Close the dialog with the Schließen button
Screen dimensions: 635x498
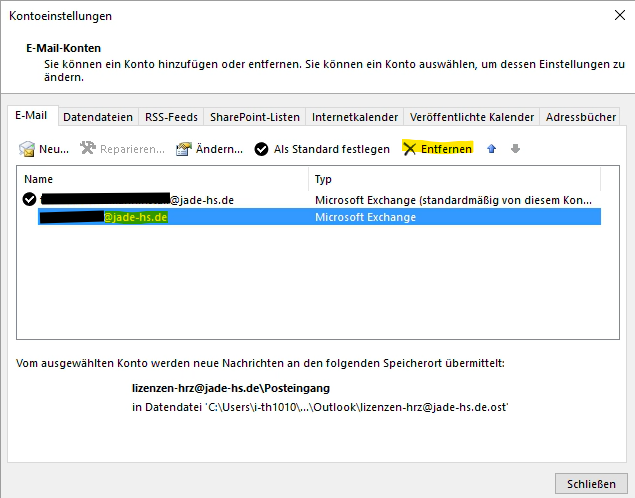click(x=591, y=484)
